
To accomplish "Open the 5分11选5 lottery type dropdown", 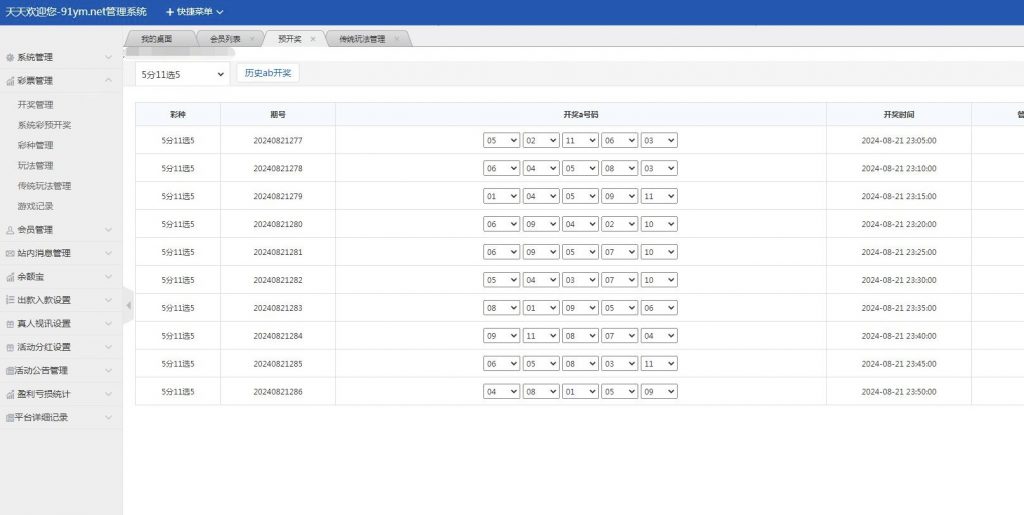I will [183, 74].
